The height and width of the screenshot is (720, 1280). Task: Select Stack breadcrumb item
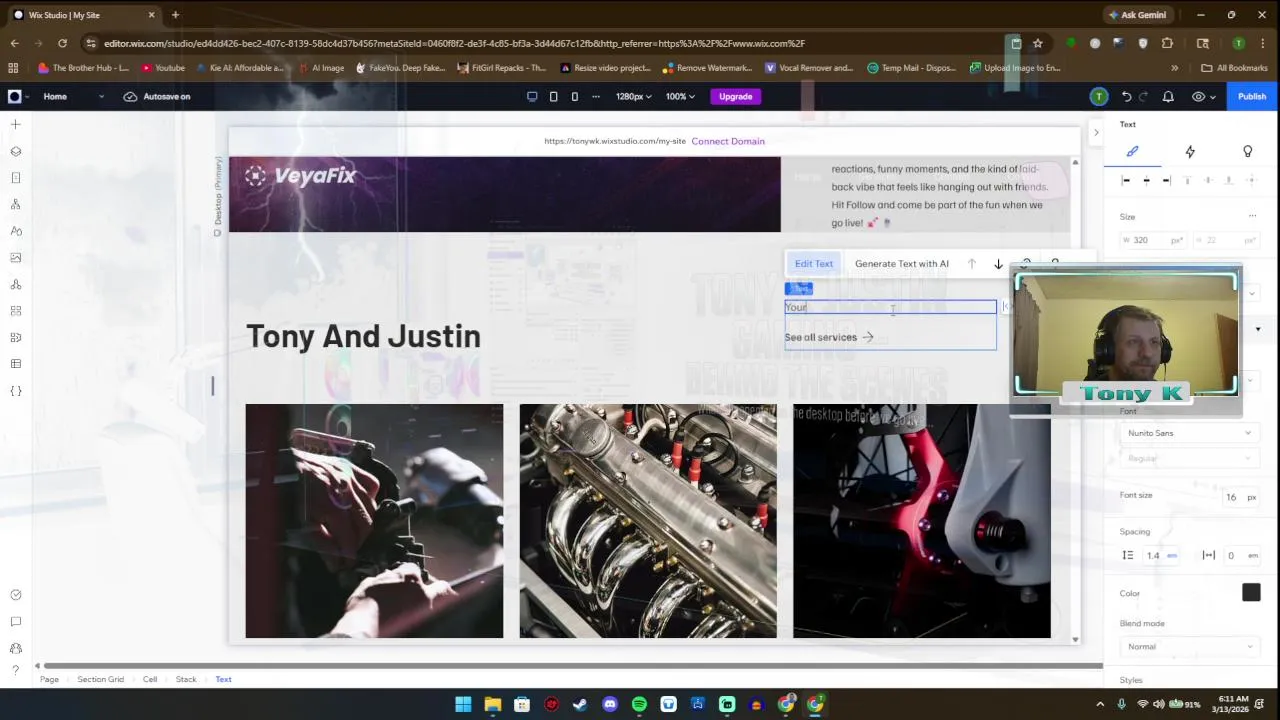186,679
